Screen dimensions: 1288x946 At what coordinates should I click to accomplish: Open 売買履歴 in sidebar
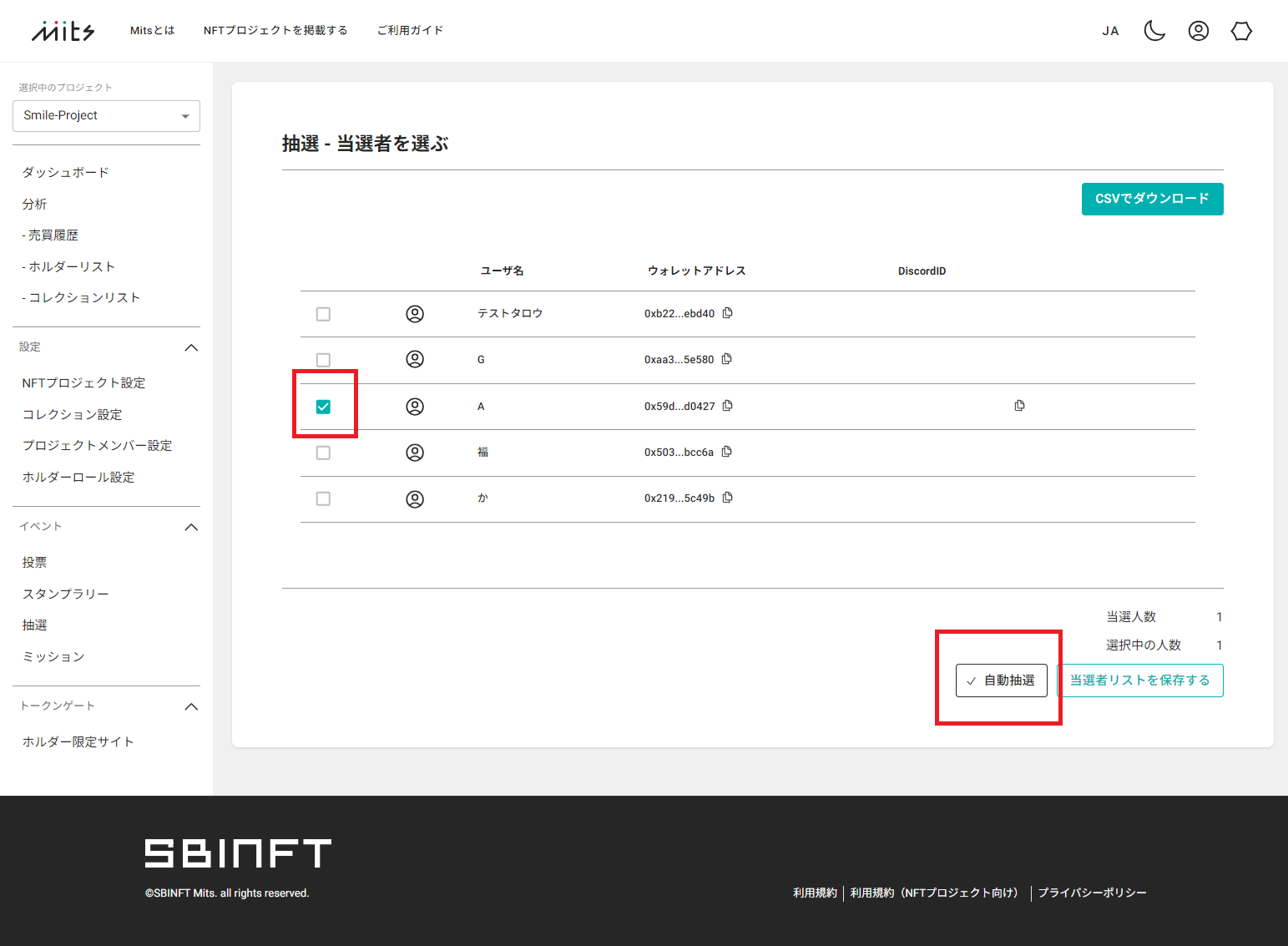50,235
